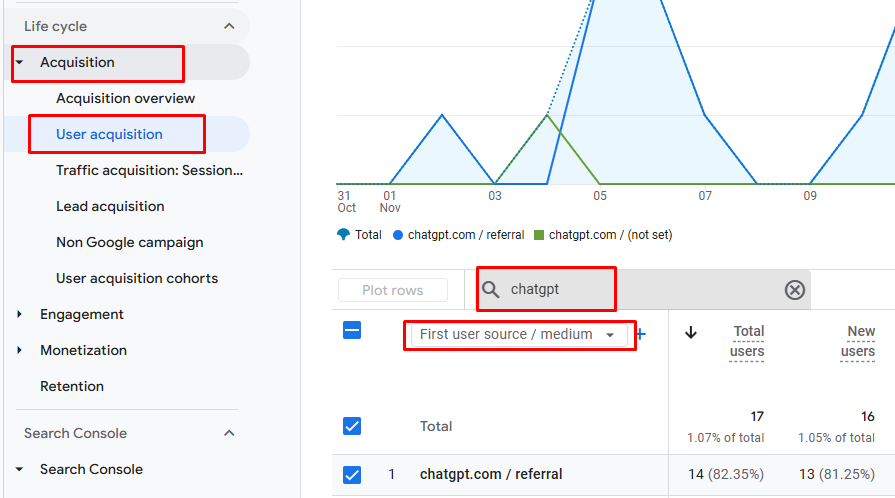Image resolution: width=895 pixels, height=498 pixels.
Task: Toggle the select-all rows checkbox
Action: [x=352, y=330]
